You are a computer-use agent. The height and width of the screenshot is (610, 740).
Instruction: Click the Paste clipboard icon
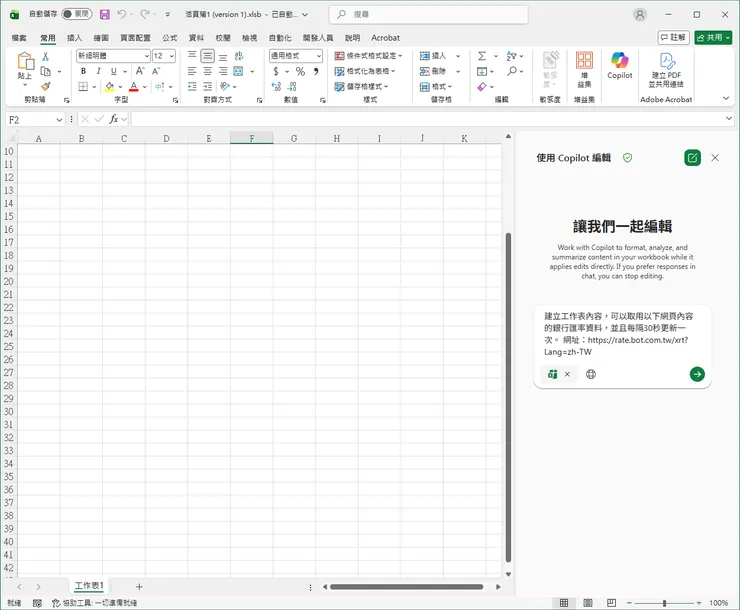[25, 61]
